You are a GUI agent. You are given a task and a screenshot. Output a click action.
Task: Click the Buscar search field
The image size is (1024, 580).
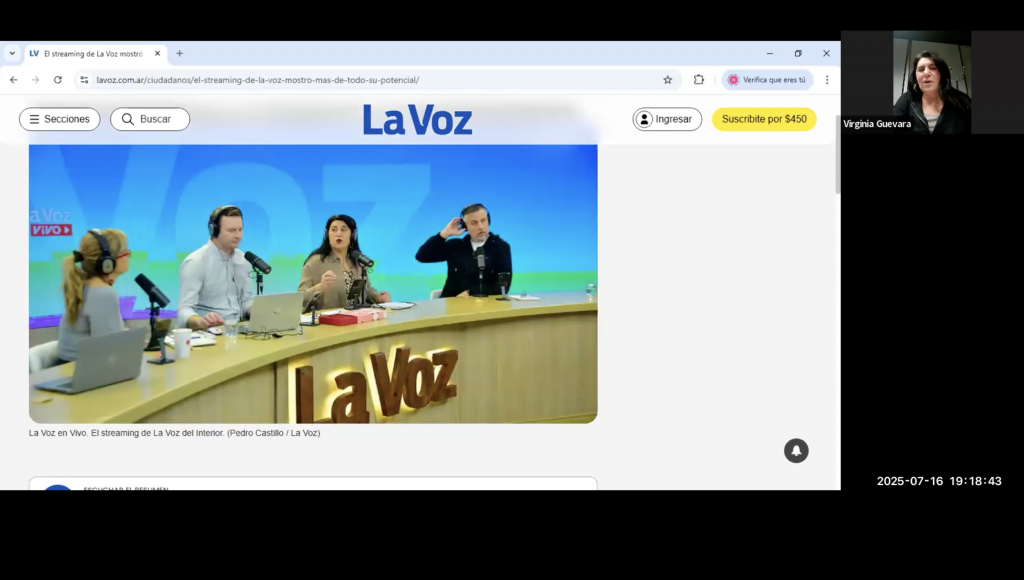(150, 119)
